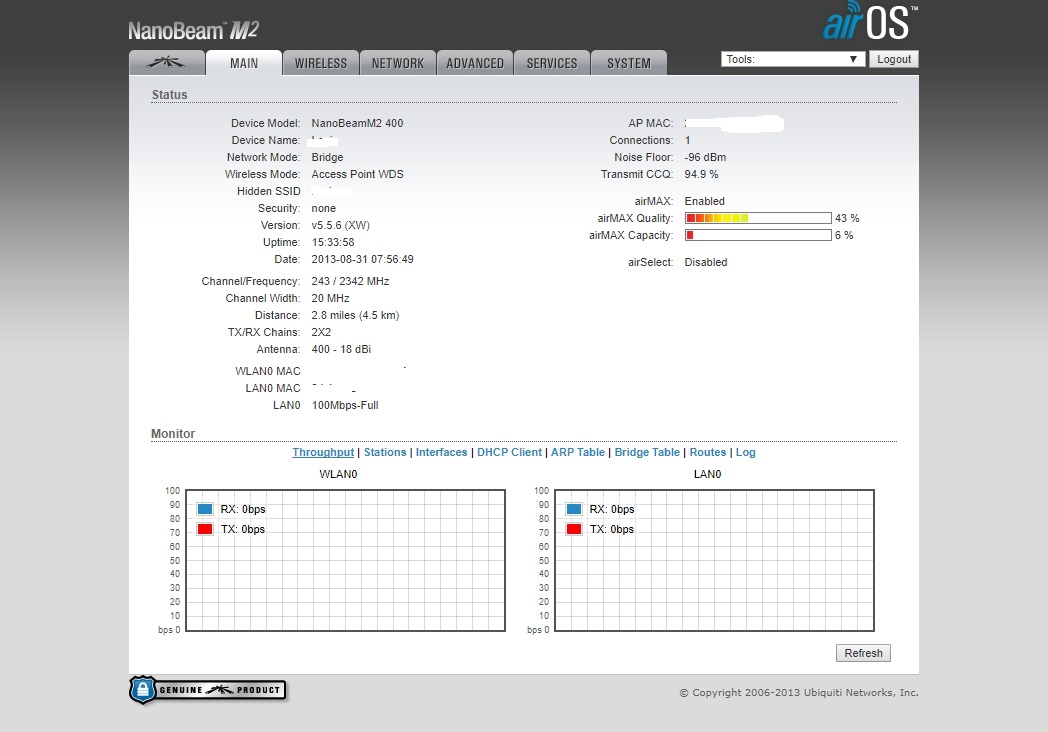Viewport: 1048px width, 732px height.
Task: Click the Transmit CCQ value '94.9 %'
Action: click(701, 174)
